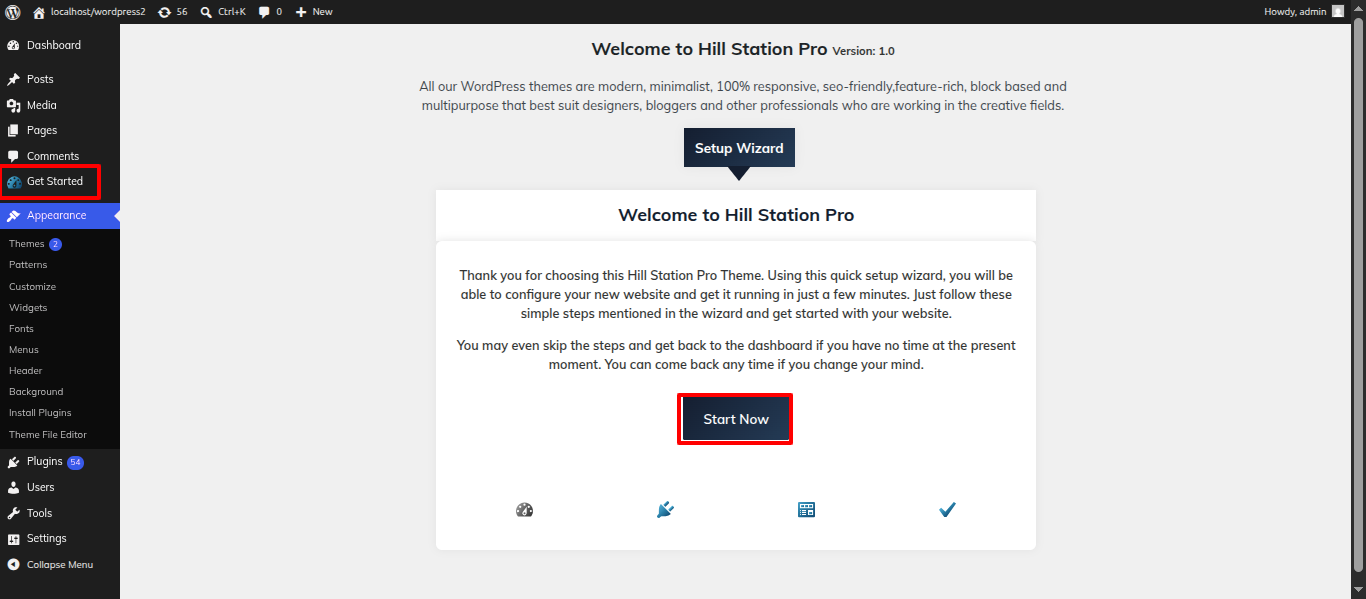Viewport: 1366px width, 599px height.
Task: Select the Appearance menu item
Action: [x=60, y=216]
